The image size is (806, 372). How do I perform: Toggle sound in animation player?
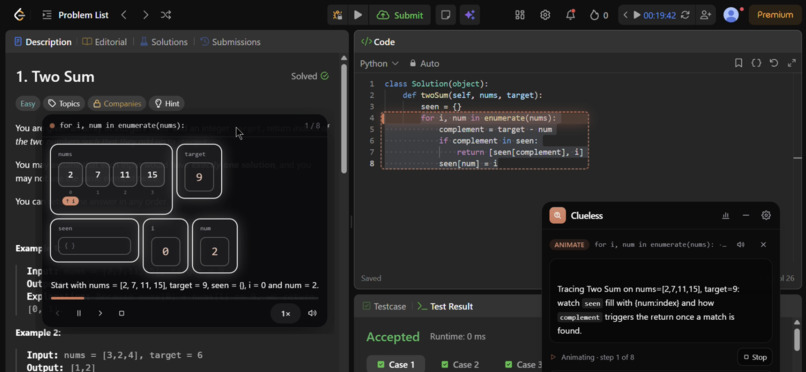(312, 313)
